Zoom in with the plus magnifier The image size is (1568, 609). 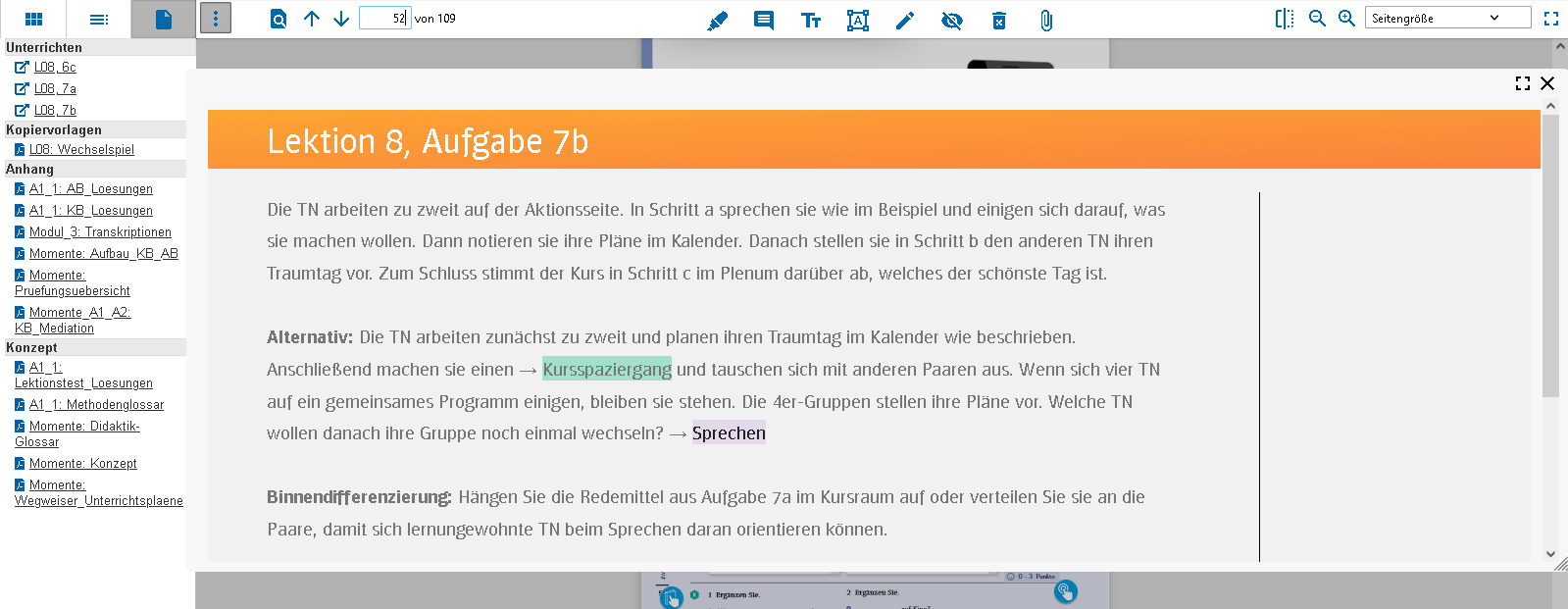[1347, 19]
